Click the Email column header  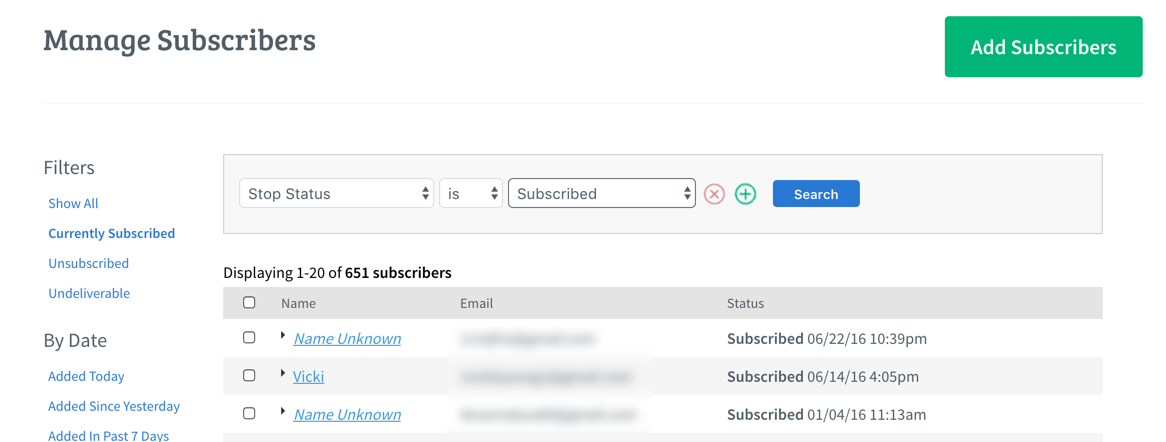[x=477, y=303]
